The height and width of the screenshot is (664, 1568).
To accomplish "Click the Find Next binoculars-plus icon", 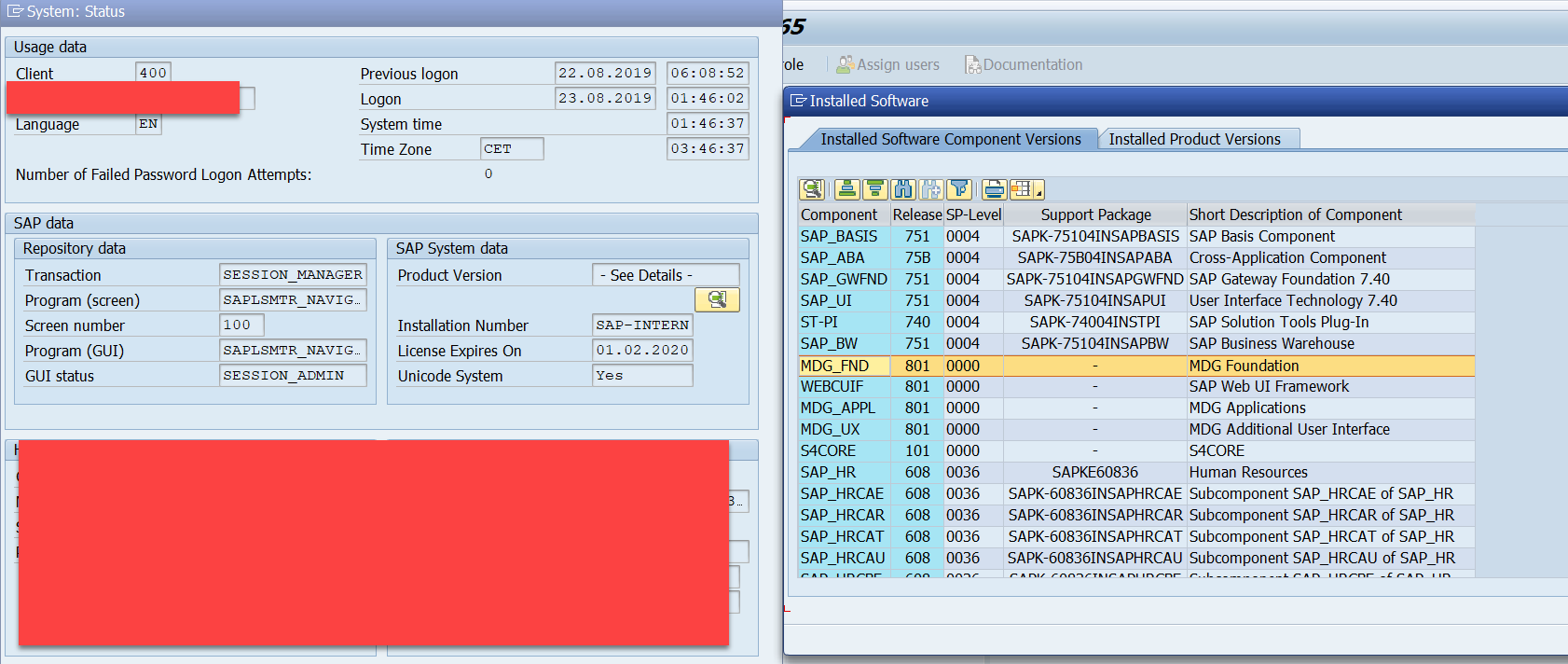I will tap(930, 189).
